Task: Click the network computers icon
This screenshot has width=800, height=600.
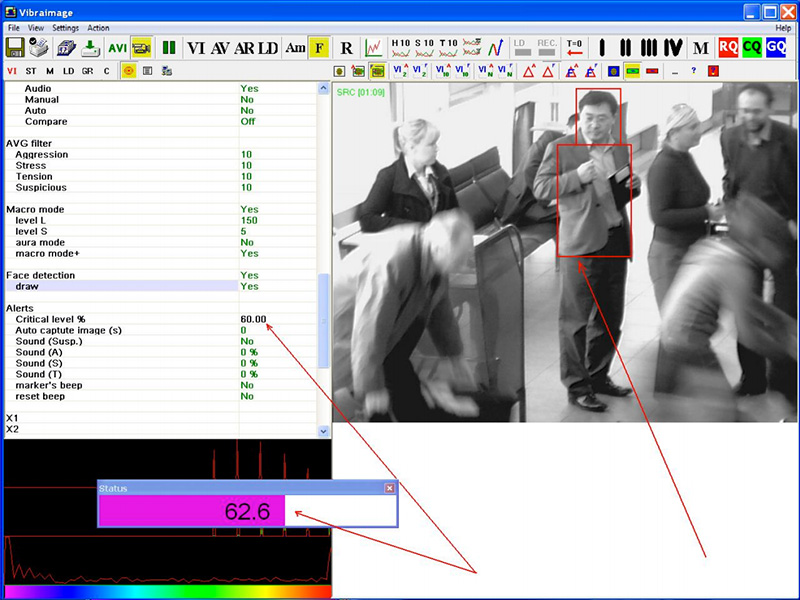Action: coord(166,71)
